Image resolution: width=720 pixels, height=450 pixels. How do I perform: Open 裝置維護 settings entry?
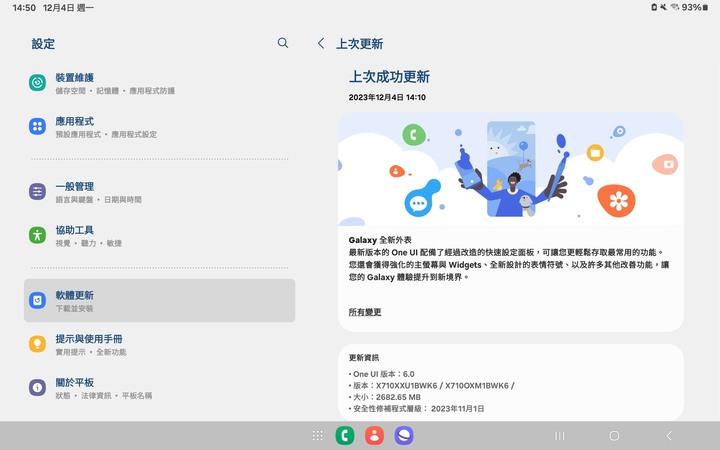tap(159, 83)
